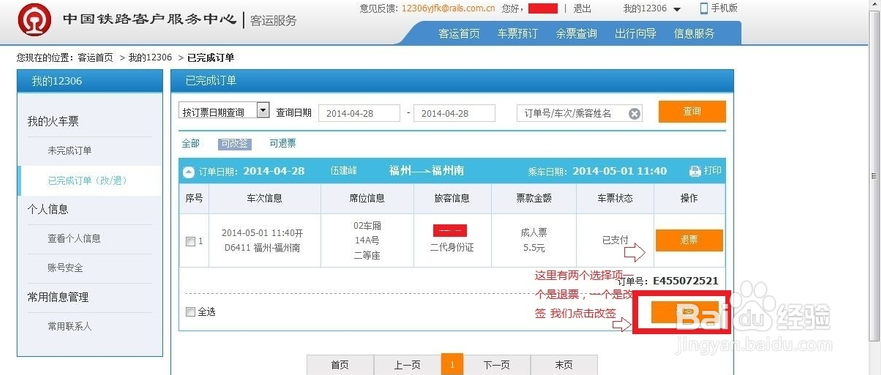This screenshot has width=881, height=375.
Task: Open the 我的12306 dropdown menu
Action: click(652, 9)
